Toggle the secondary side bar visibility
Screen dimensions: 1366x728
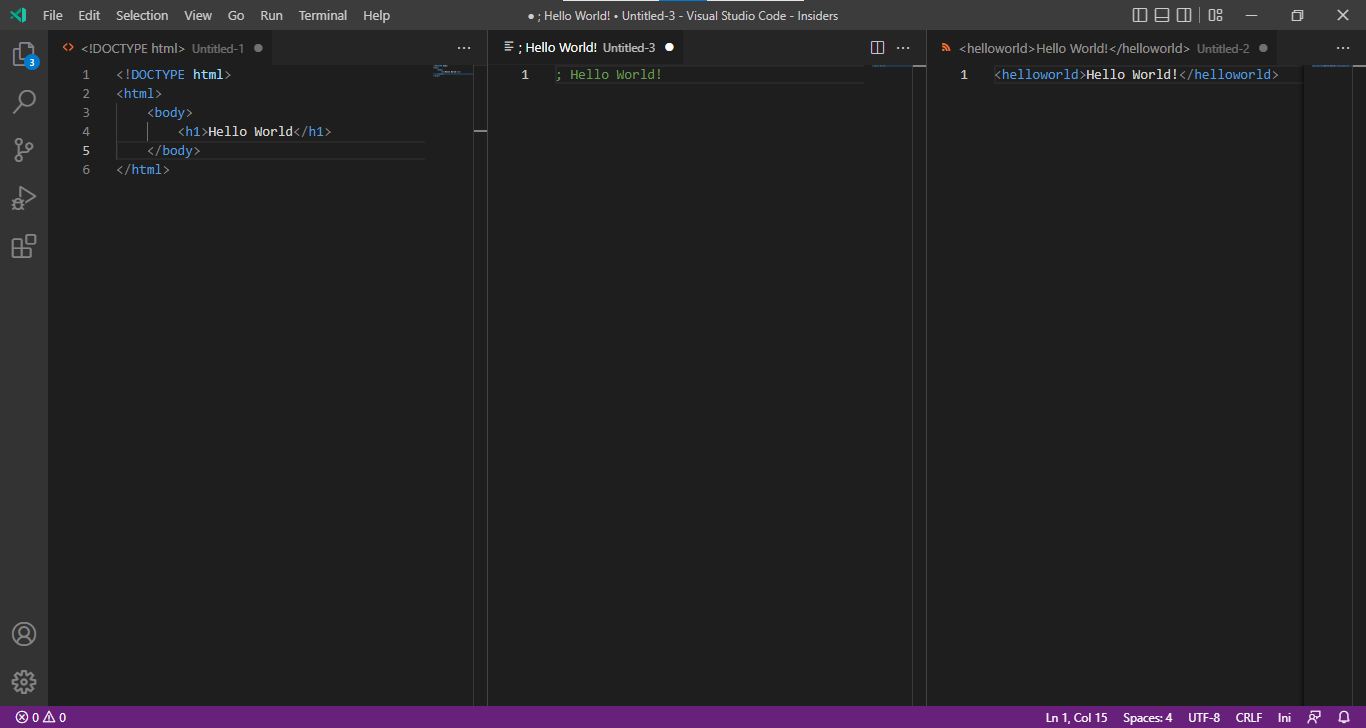point(1184,15)
